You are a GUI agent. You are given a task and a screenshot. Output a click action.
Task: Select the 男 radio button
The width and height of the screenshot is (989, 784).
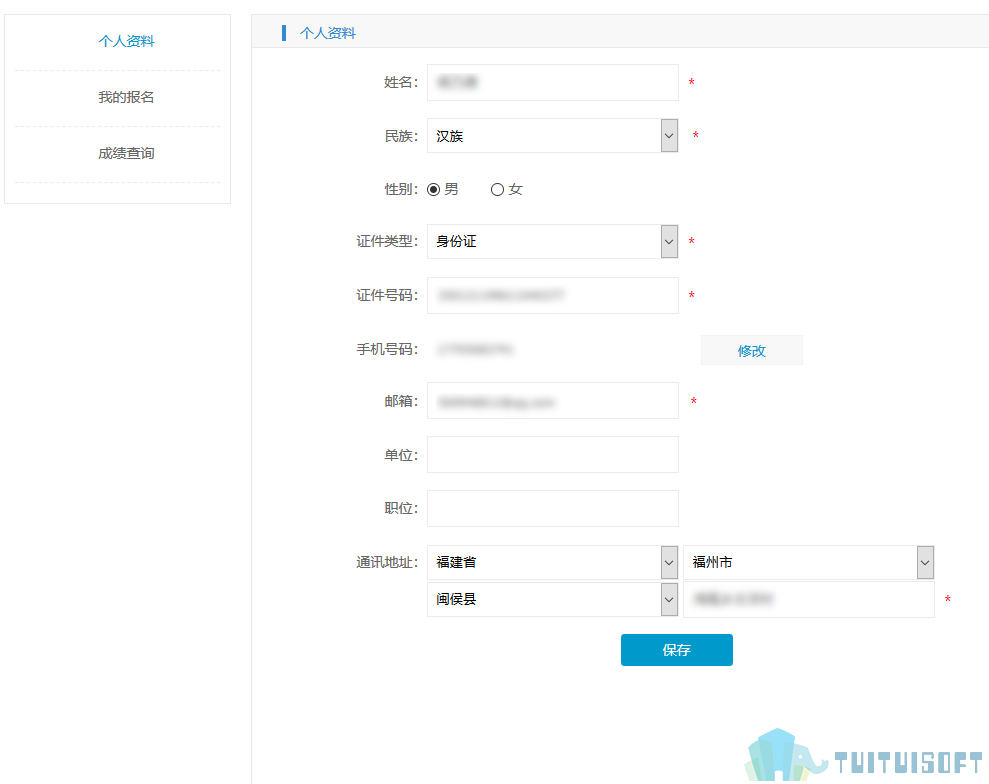tap(433, 189)
